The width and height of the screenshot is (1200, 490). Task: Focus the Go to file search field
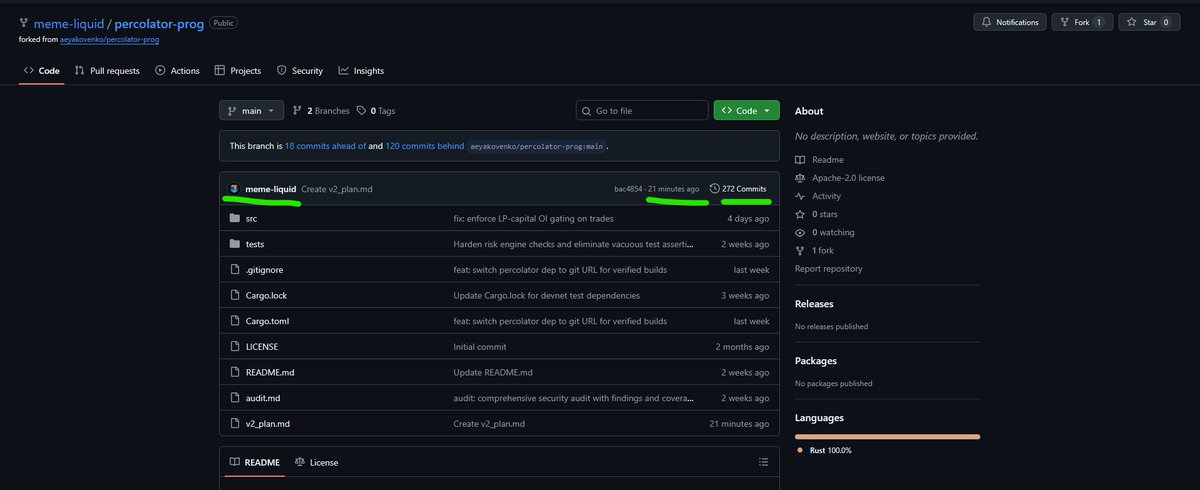(x=641, y=111)
